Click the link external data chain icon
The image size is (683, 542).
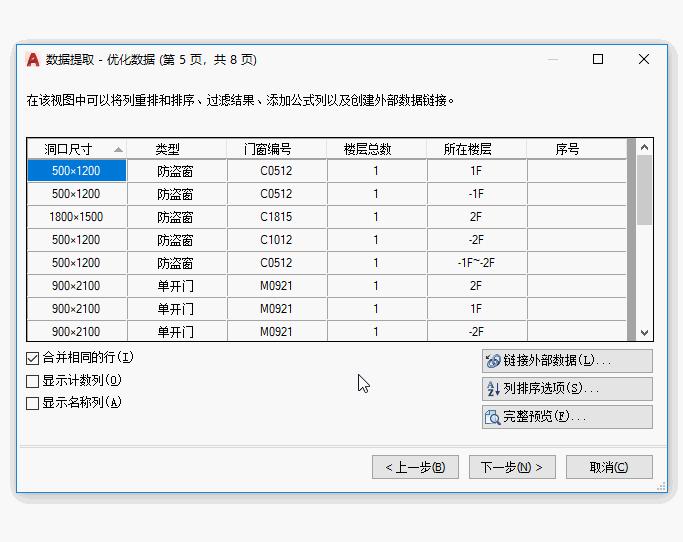[493, 361]
